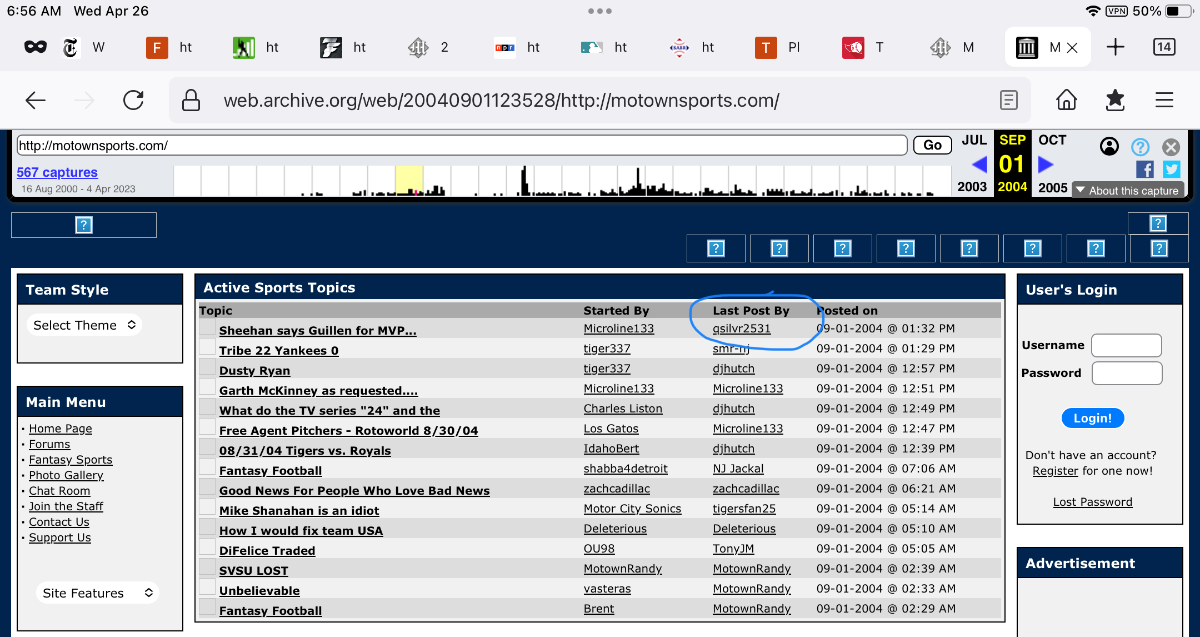Expand About this capture panel
1200x637 pixels.
click(x=1126, y=190)
